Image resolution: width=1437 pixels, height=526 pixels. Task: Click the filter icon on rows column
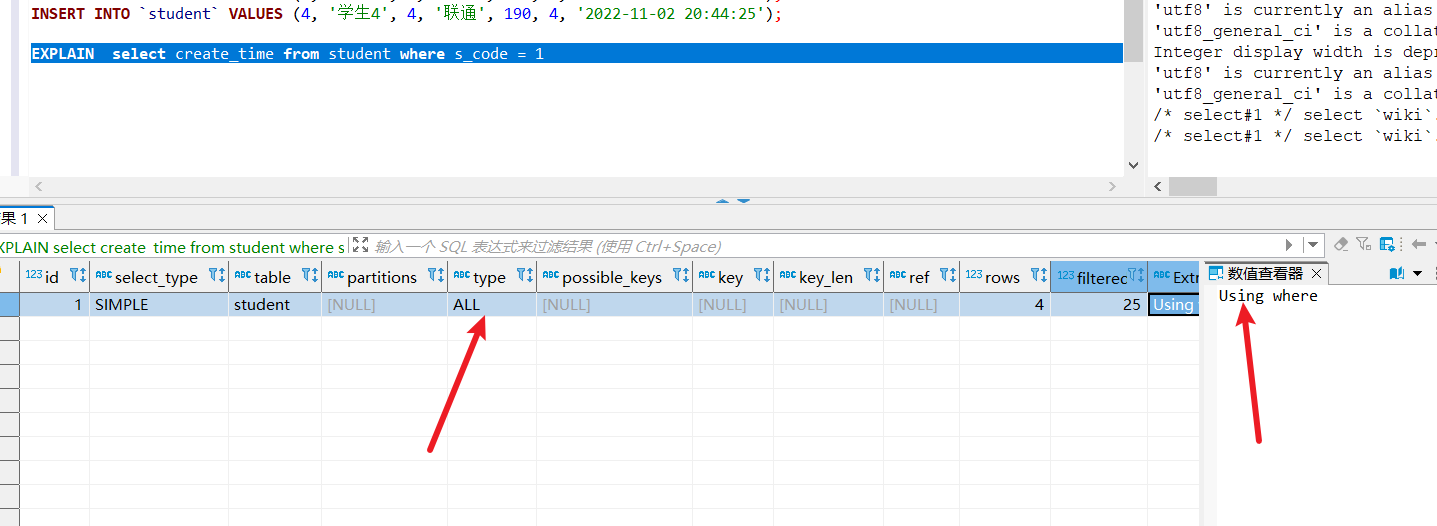[1037, 276]
